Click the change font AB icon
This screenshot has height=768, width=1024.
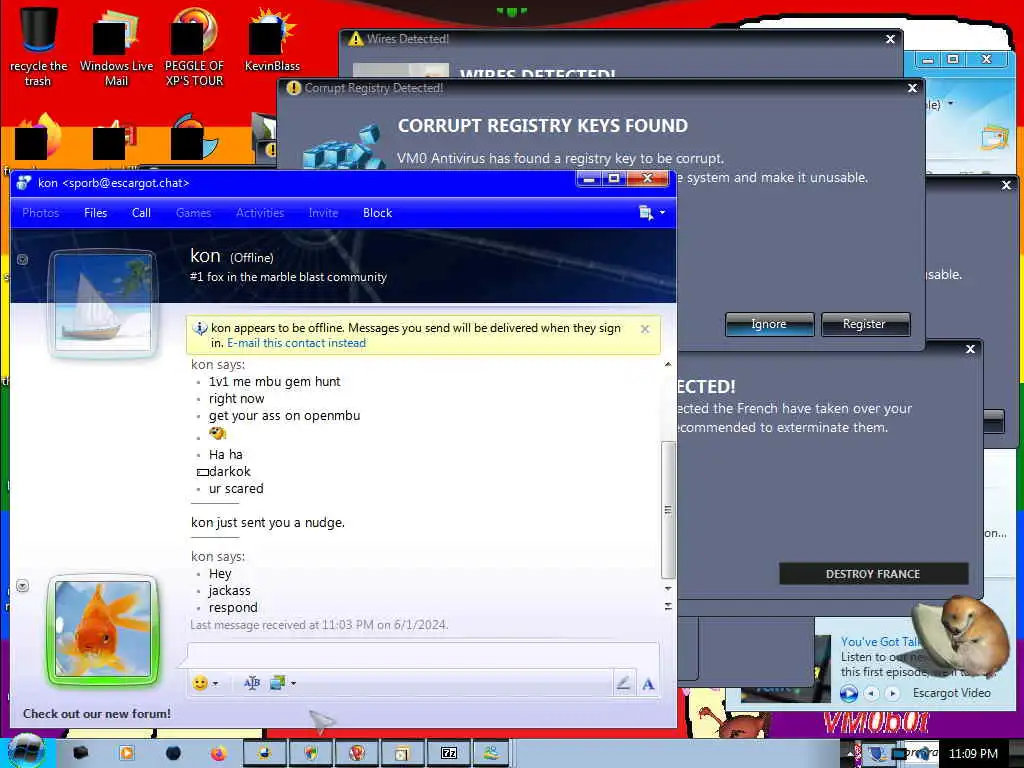point(252,683)
